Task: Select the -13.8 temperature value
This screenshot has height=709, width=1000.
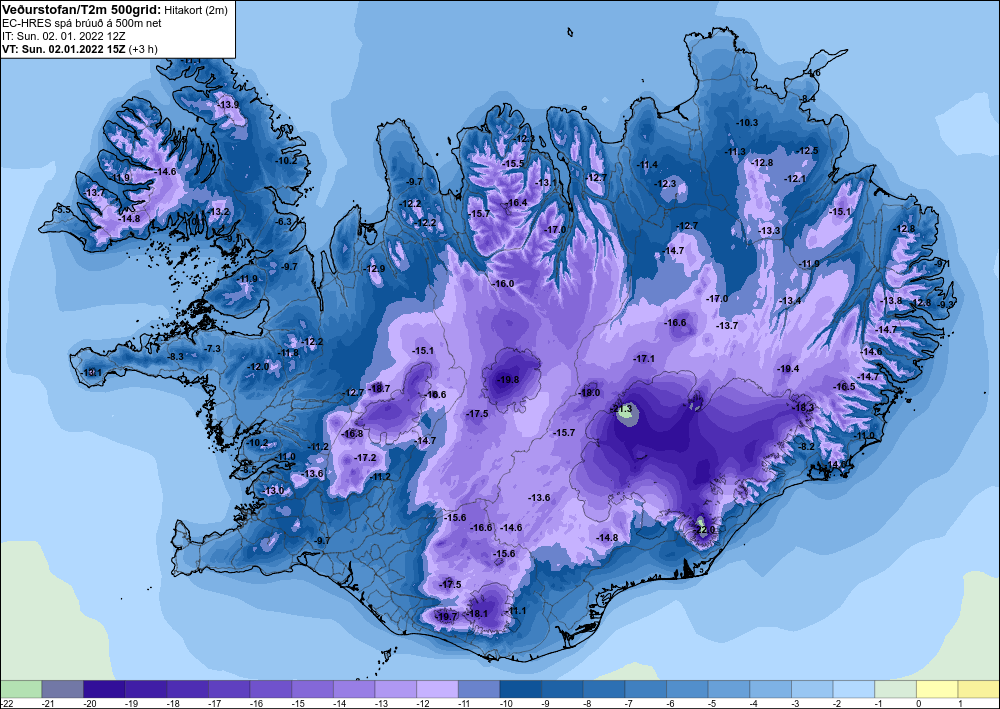Action: pyautogui.click(x=891, y=301)
